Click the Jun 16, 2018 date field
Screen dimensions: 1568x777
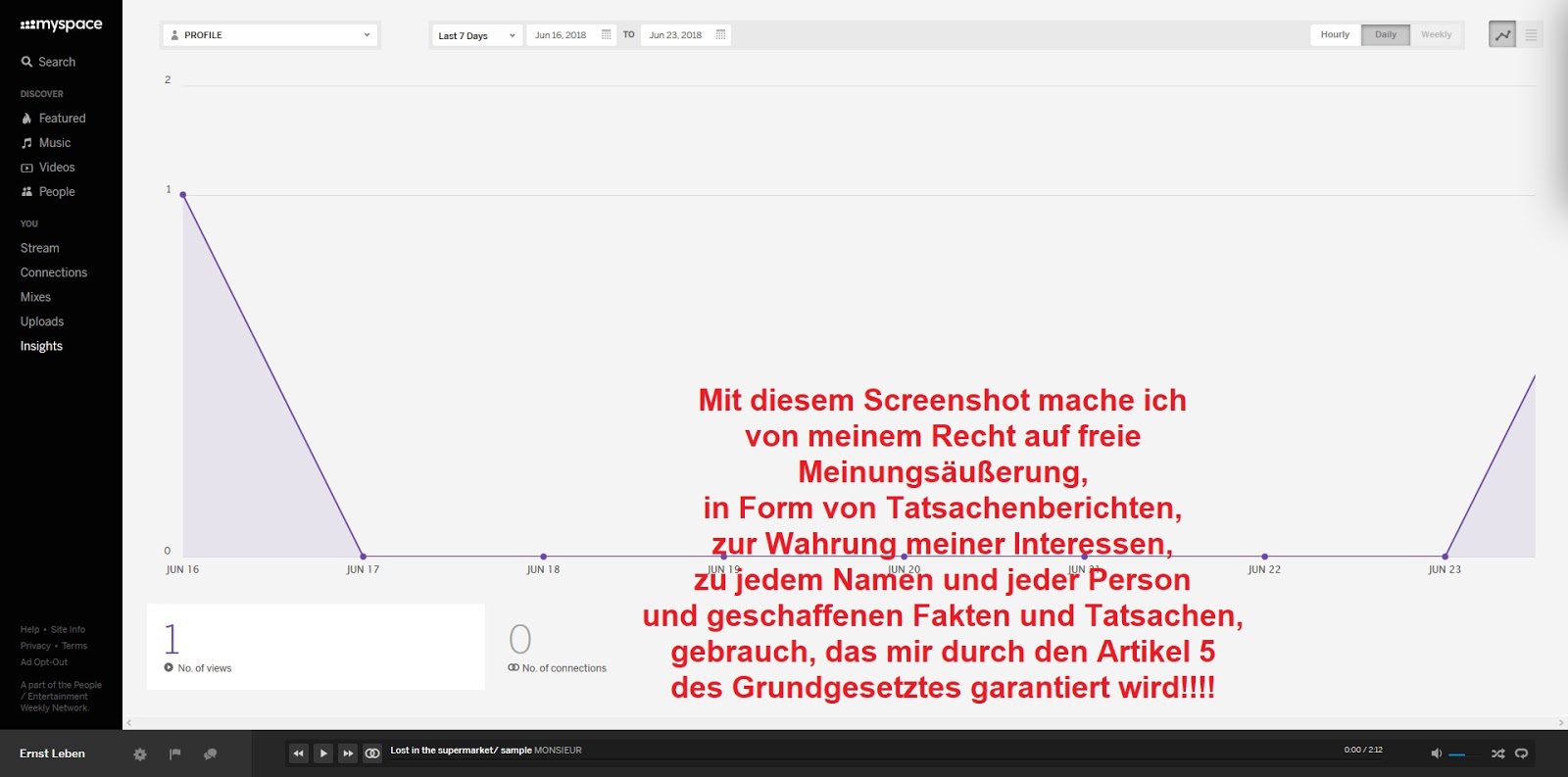point(571,34)
